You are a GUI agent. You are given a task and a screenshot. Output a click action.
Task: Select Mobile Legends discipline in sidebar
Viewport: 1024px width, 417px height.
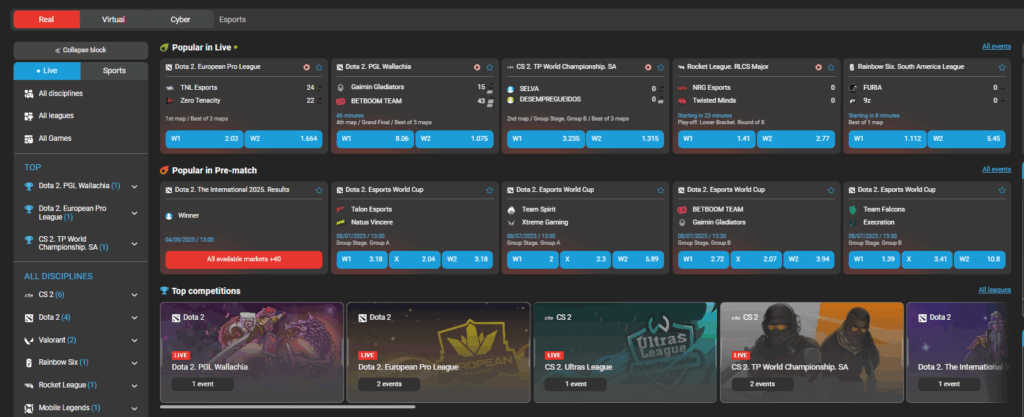[81, 408]
